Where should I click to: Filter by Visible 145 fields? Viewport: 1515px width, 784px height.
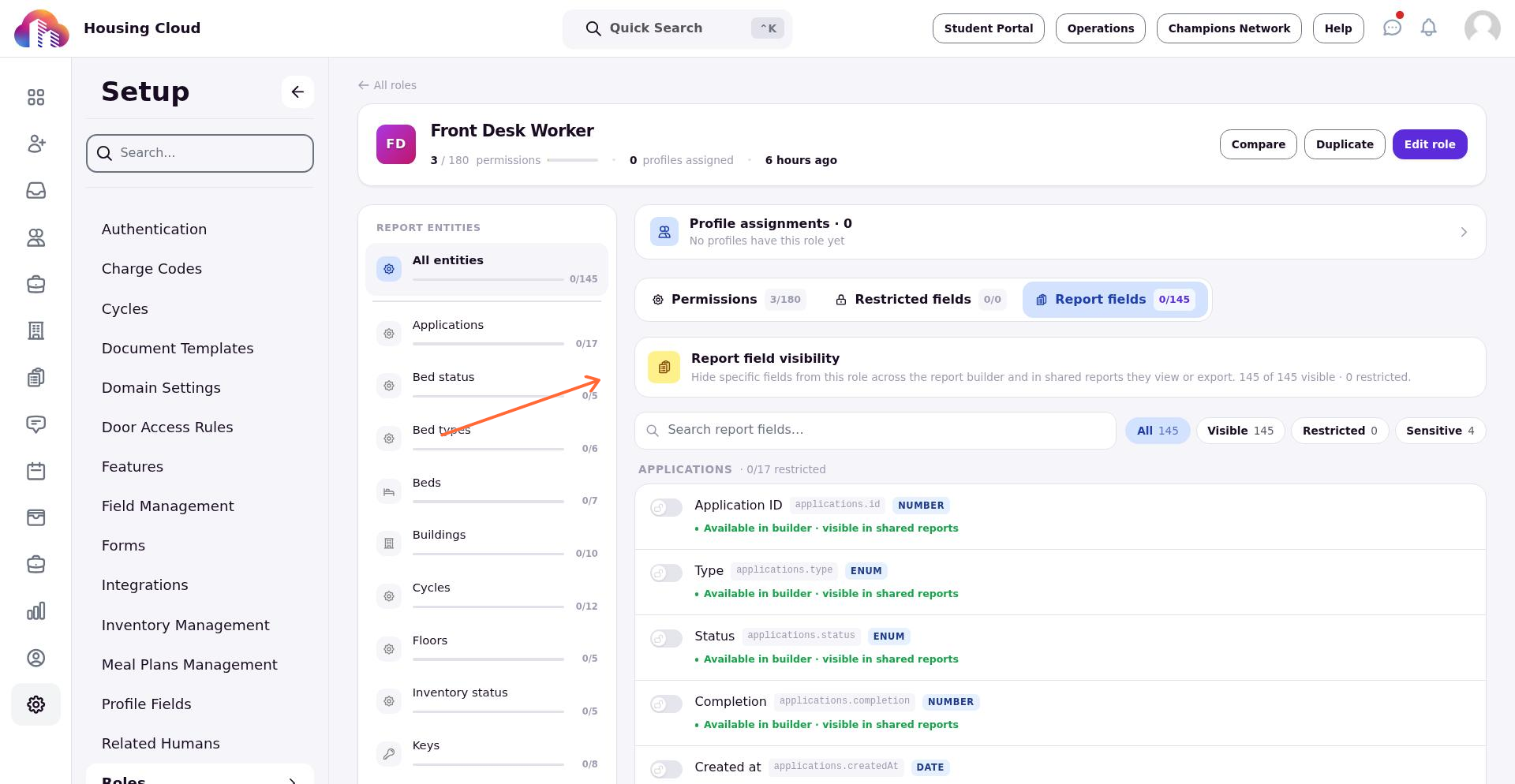[1240, 431]
